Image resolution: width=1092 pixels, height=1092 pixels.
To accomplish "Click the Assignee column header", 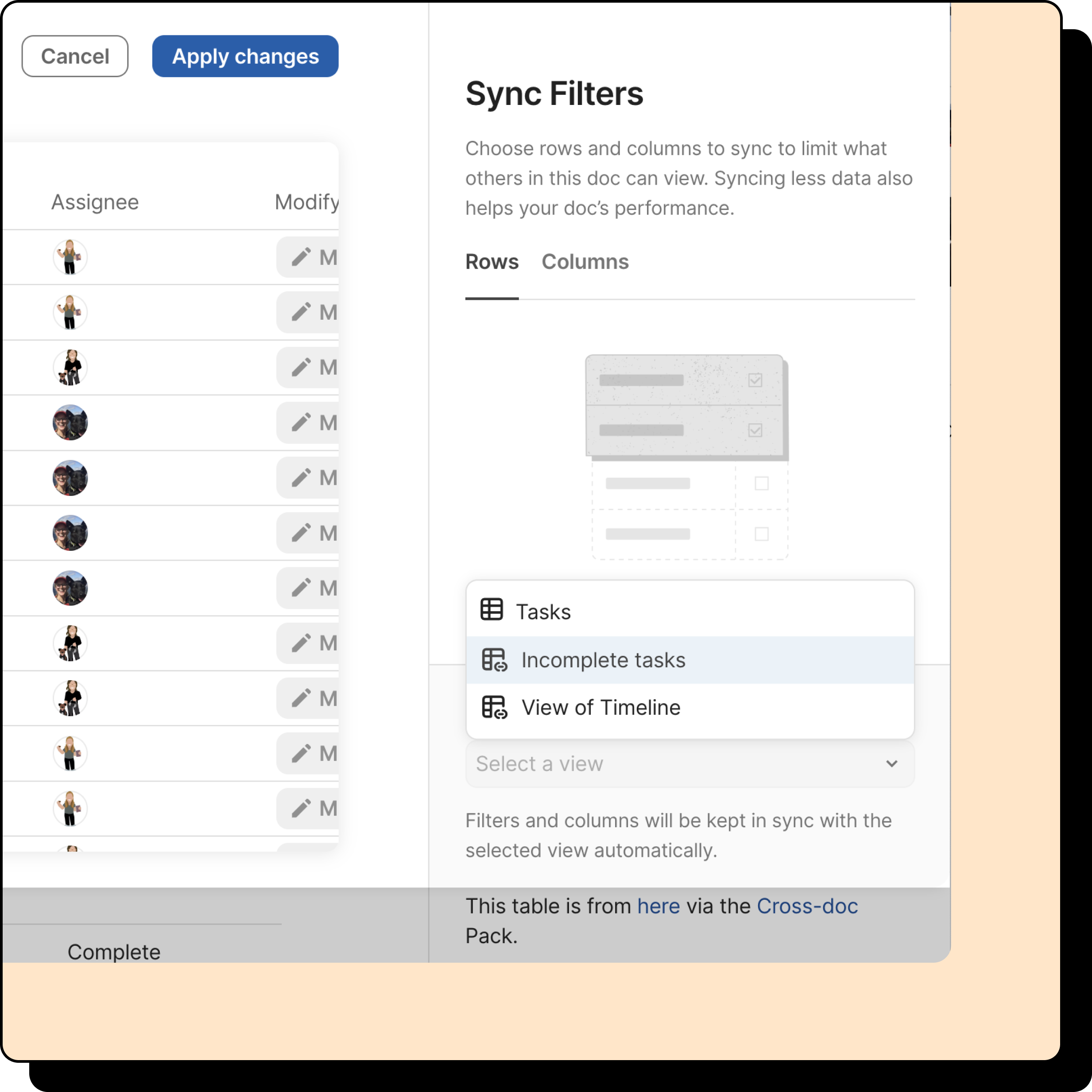I will [95, 202].
